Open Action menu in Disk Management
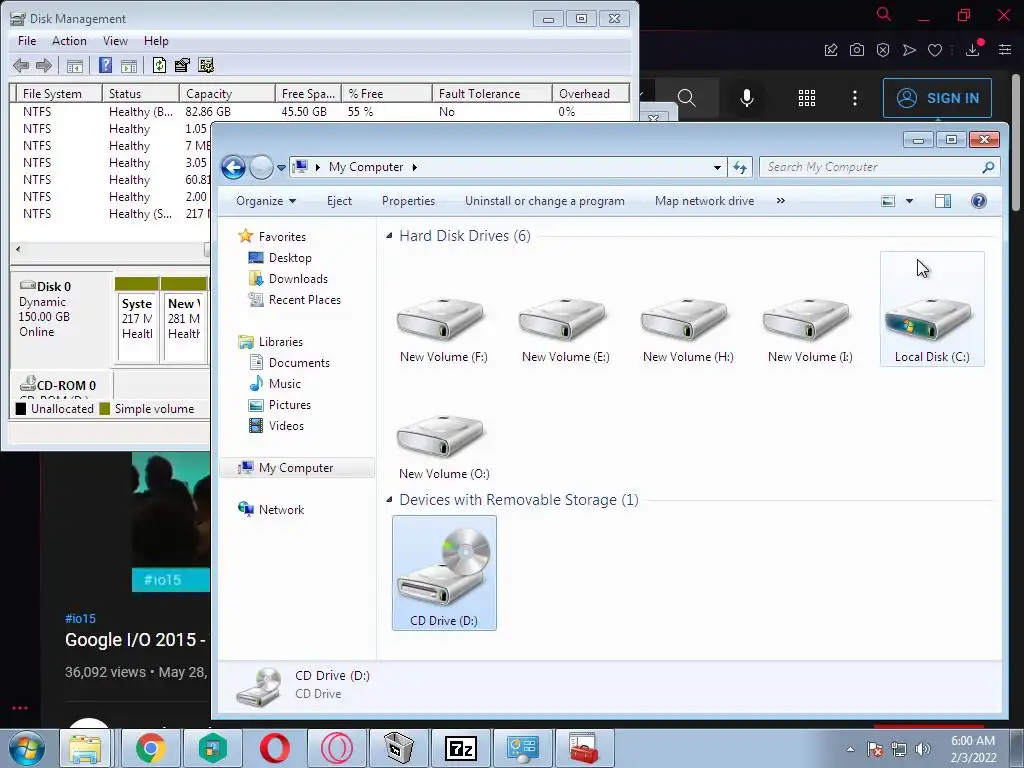This screenshot has height=768, width=1024. [69, 40]
